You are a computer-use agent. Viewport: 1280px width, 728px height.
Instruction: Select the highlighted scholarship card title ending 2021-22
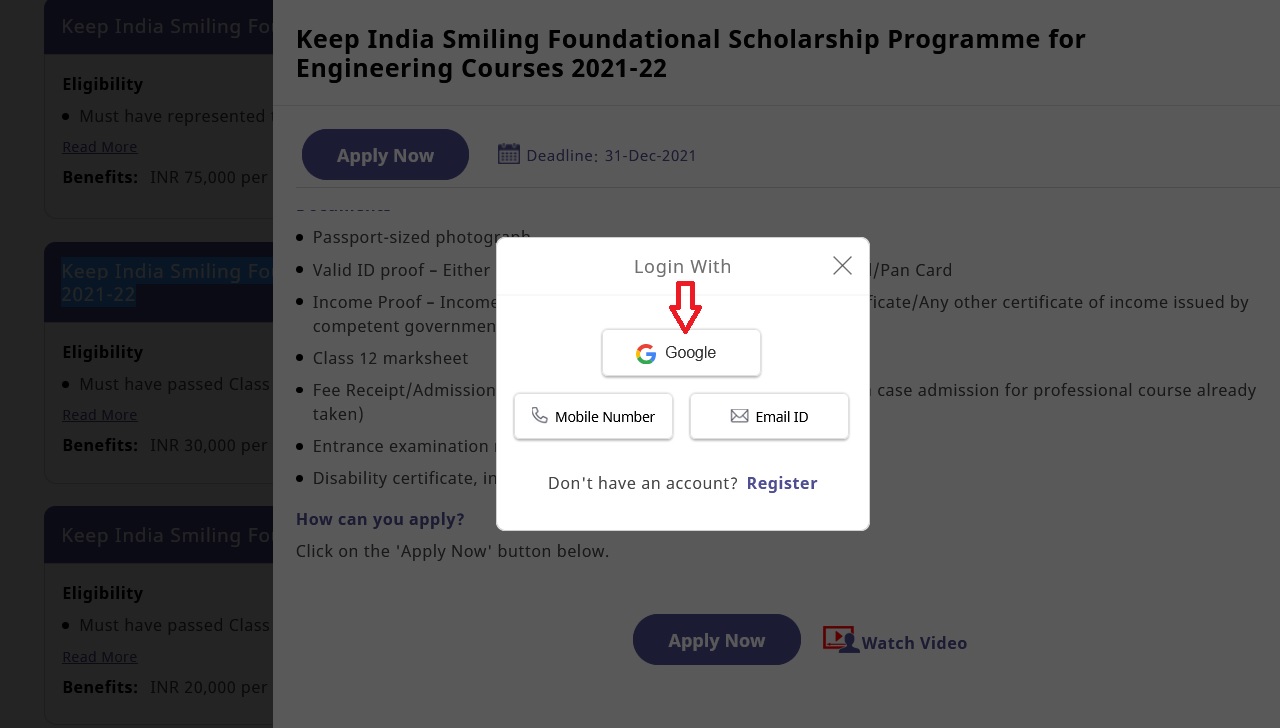(x=160, y=282)
